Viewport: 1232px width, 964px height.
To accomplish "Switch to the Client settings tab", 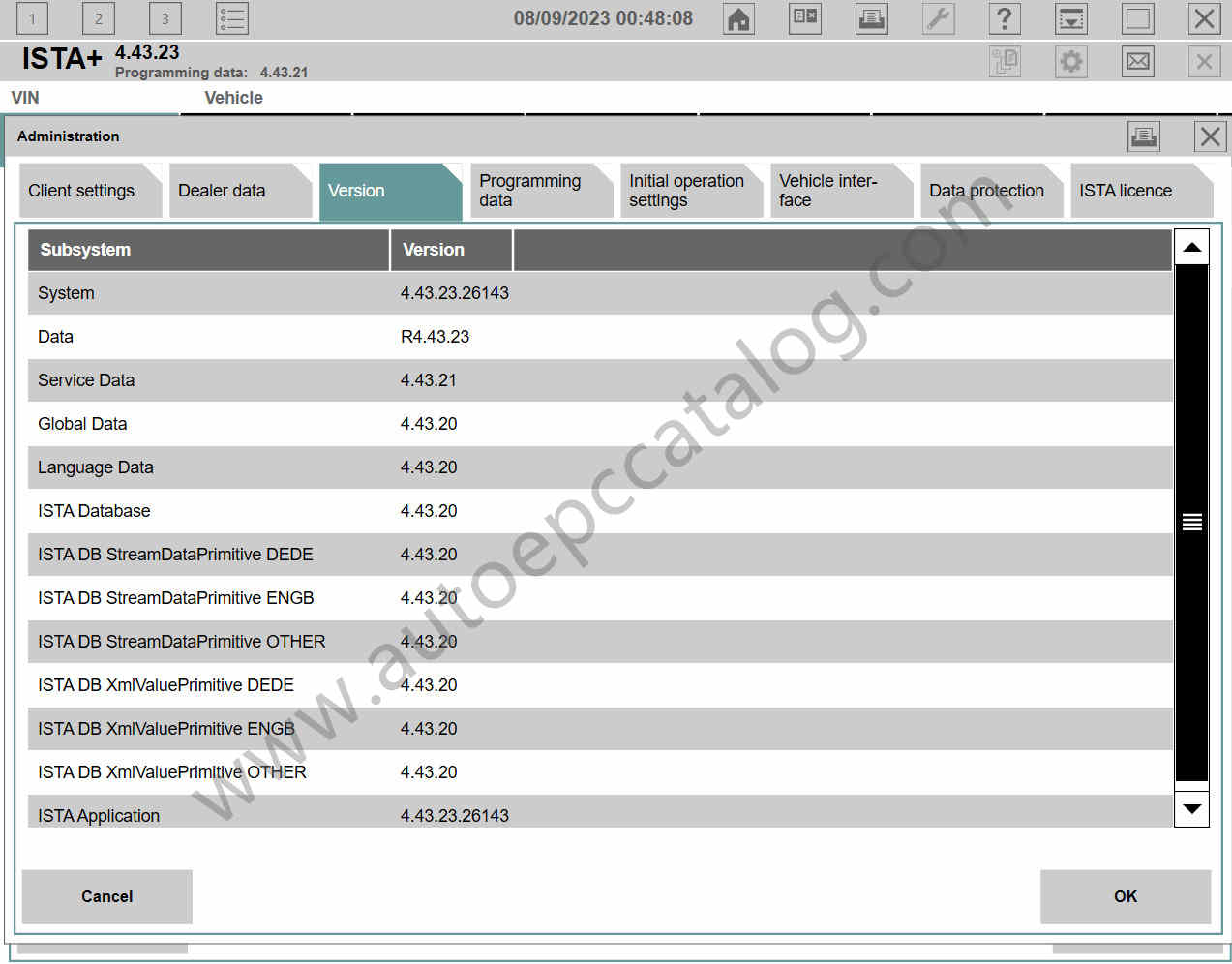I will tap(90, 191).
